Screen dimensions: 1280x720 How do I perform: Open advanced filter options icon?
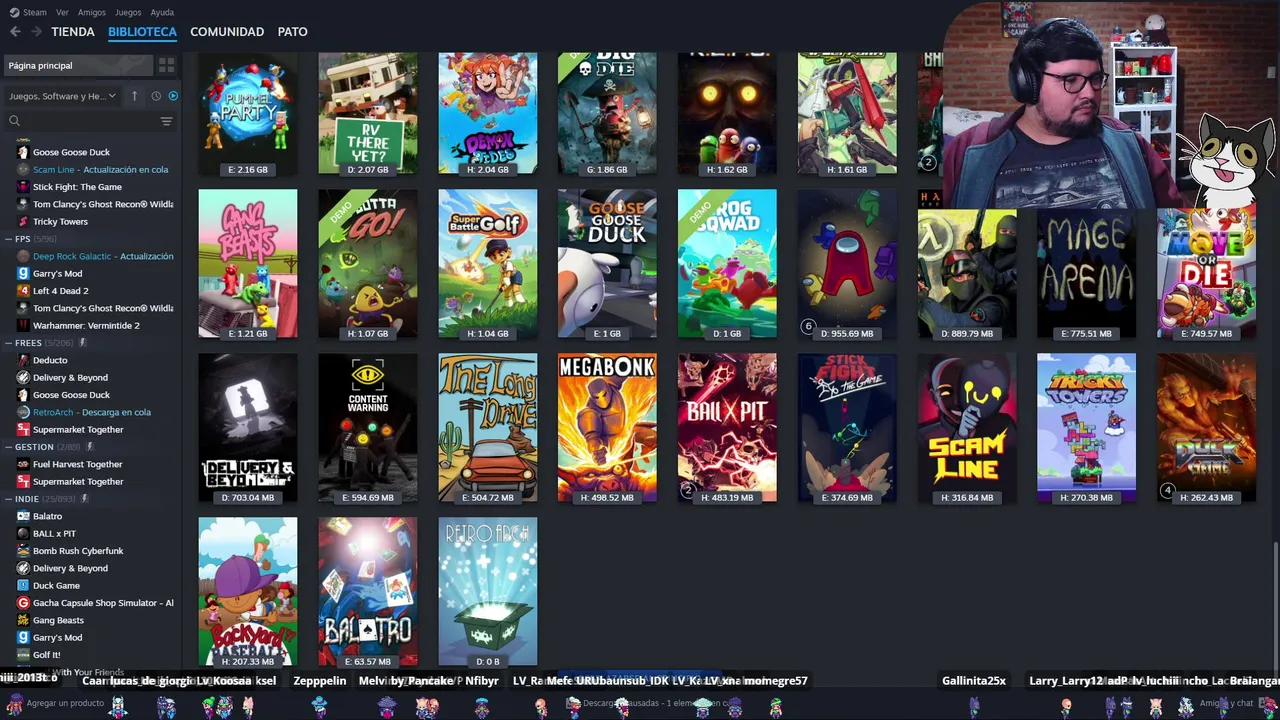(166, 121)
